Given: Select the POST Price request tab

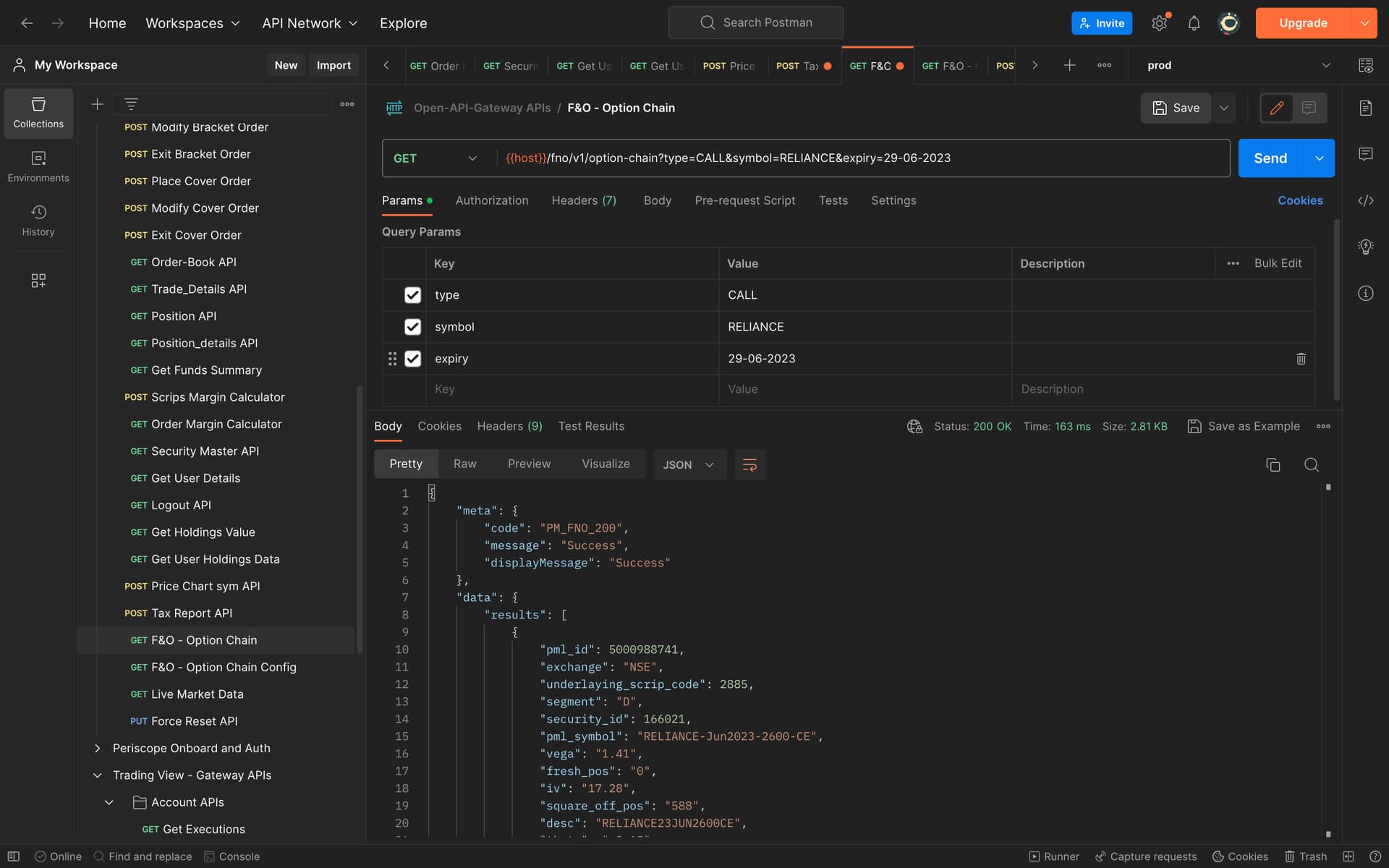Looking at the screenshot, I should (x=729, y=66).
